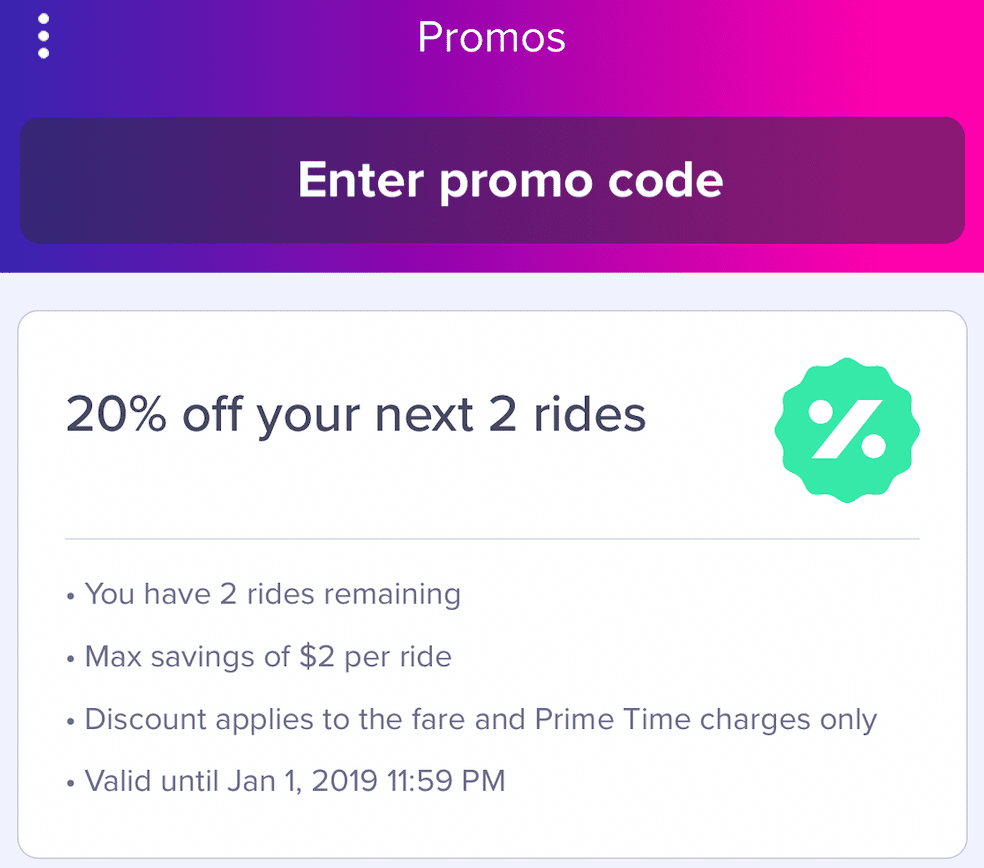Click the You have 2 rides remaining line
Viewport: 984px width, 868px height.
[272, 594]
